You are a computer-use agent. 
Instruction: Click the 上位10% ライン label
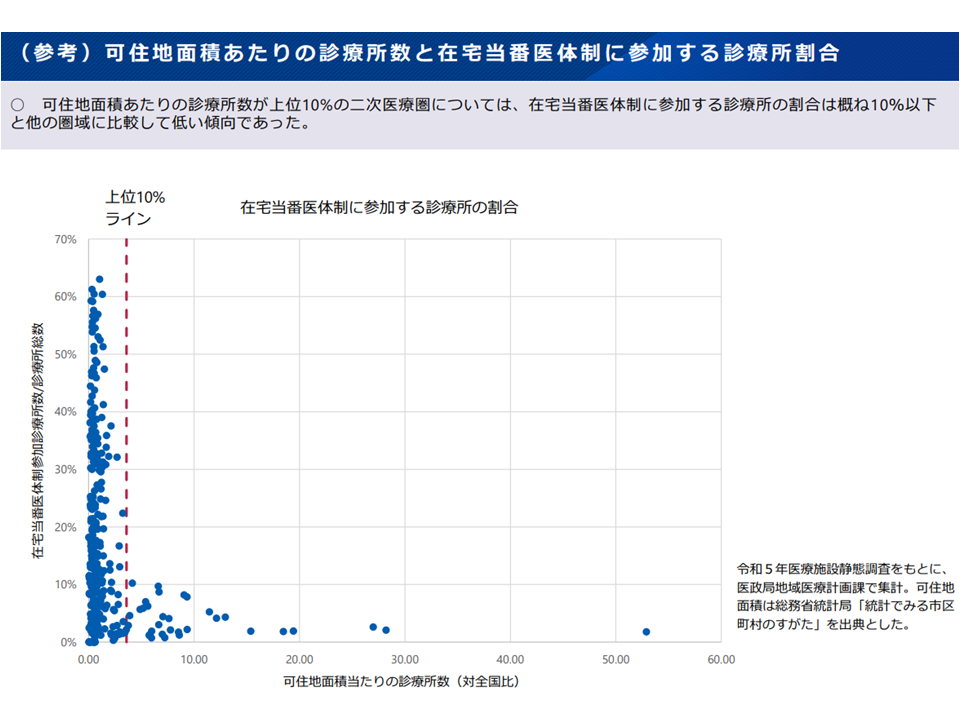tap(134, 208)
